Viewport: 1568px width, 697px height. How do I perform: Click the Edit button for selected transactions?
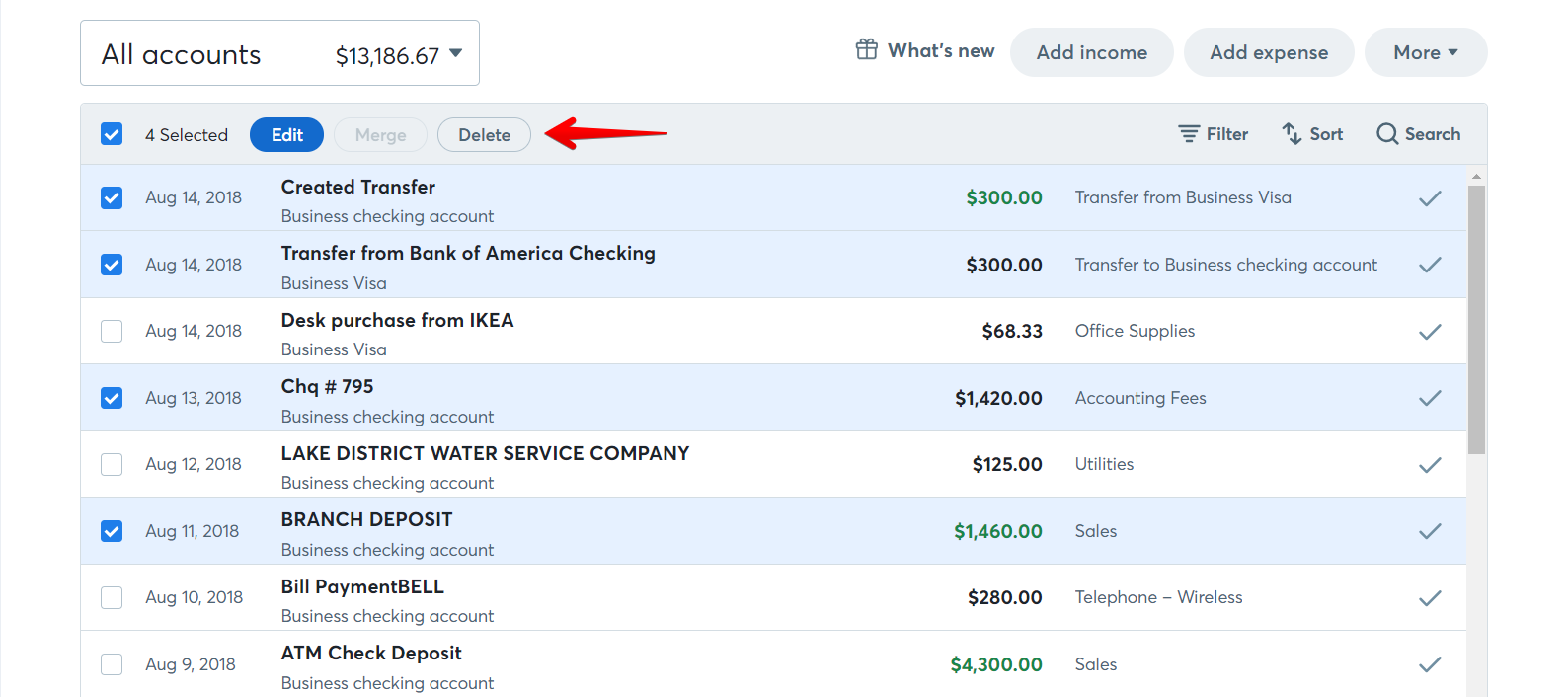click(x=286, y=134)
